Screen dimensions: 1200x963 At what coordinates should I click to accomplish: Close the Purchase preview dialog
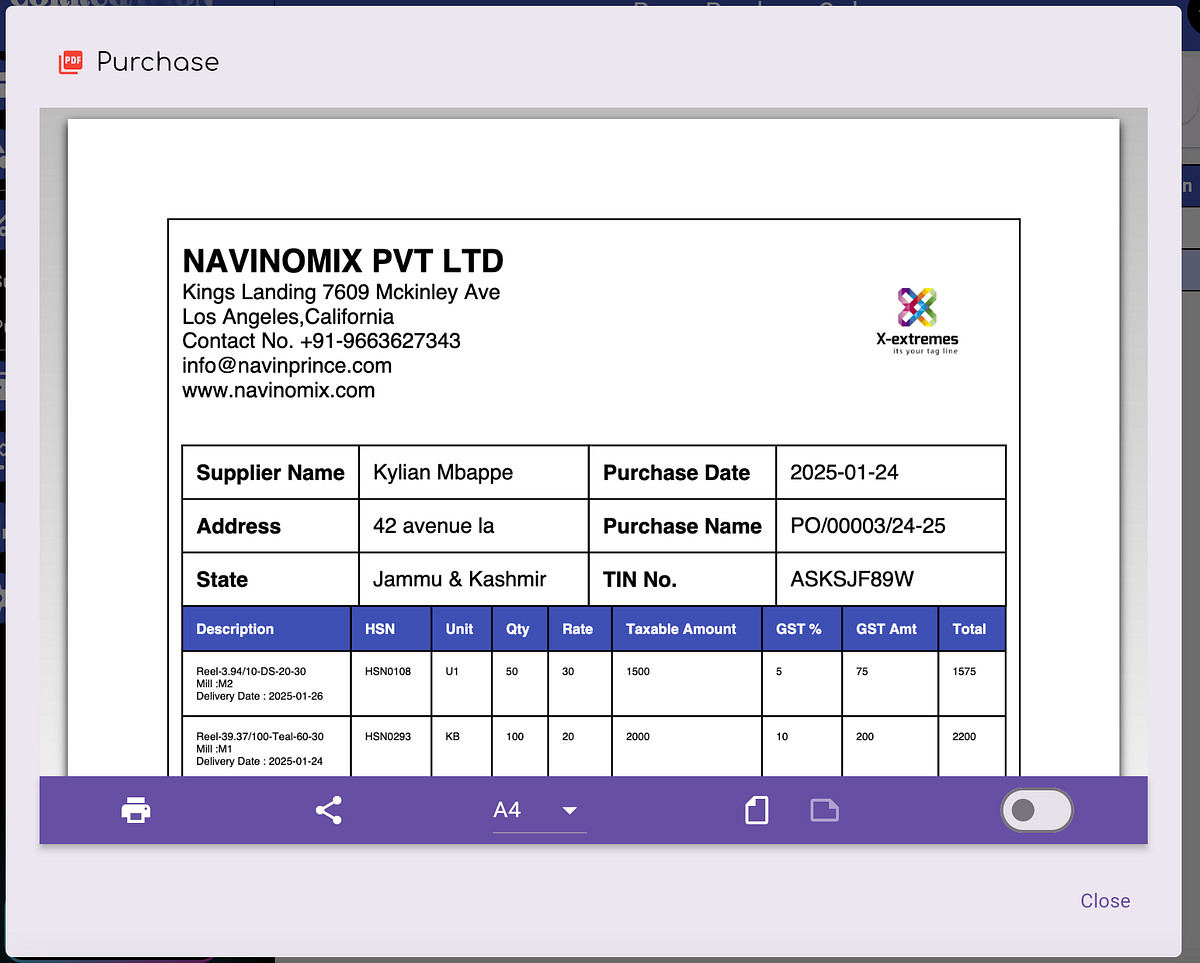(1104, 900)
